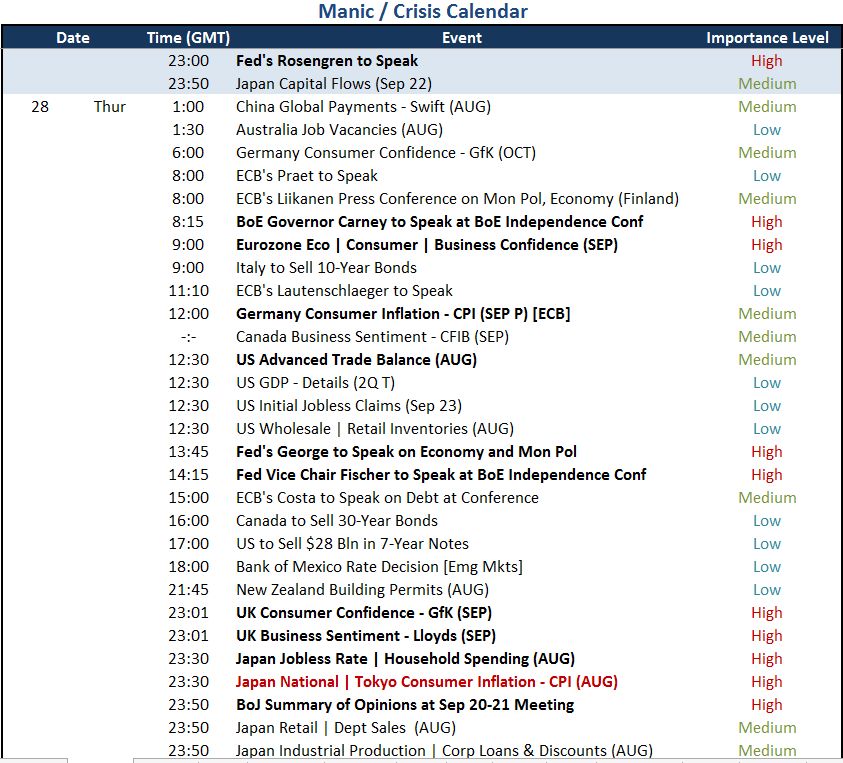The height and width of the screenshot is (763, 843).
Task: Click 'BoJ Summary of Opinions' event
Action: [x=405, y=705]
